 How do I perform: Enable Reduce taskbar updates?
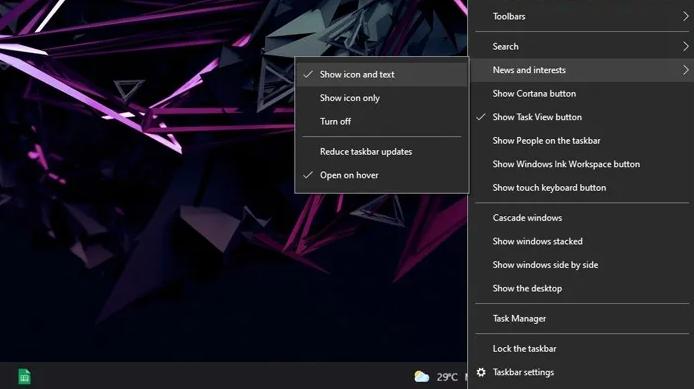pyautogui.click(x=381, y=151)
